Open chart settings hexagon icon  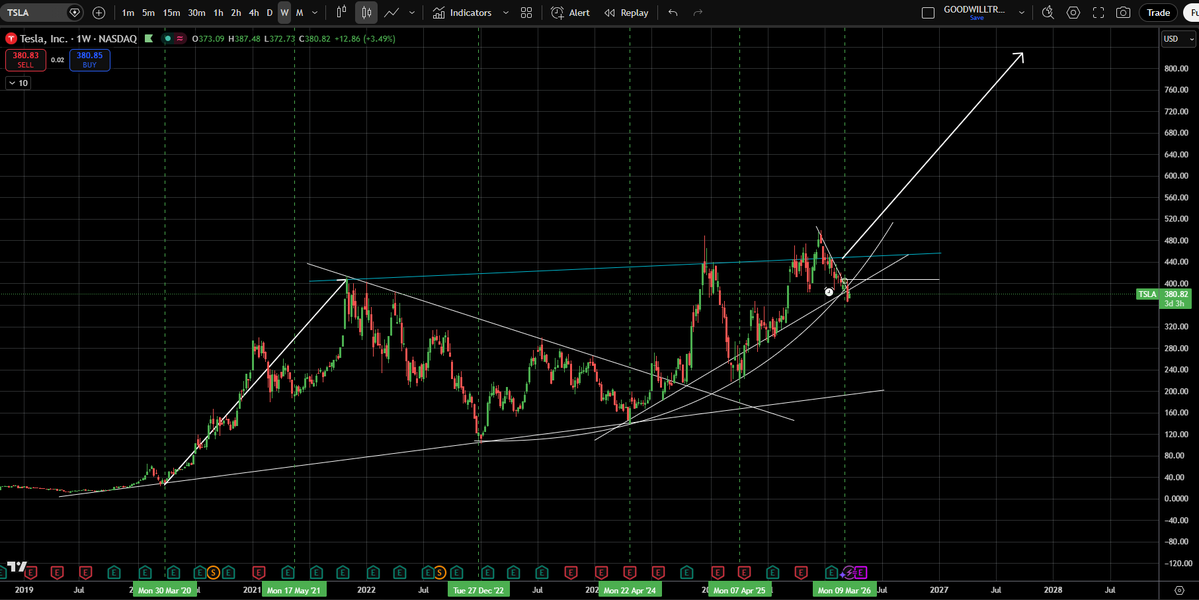click(1074, 12)
